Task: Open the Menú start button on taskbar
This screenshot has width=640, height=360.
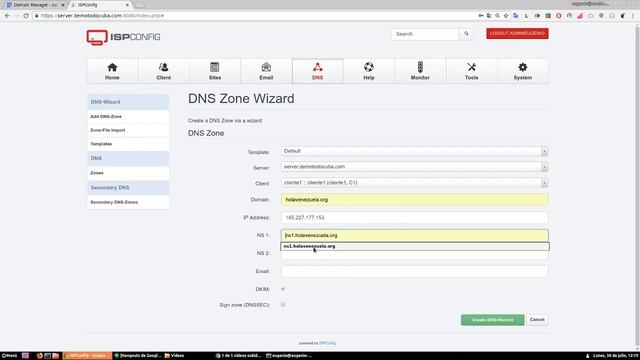Action: click(x=9, y=356)
